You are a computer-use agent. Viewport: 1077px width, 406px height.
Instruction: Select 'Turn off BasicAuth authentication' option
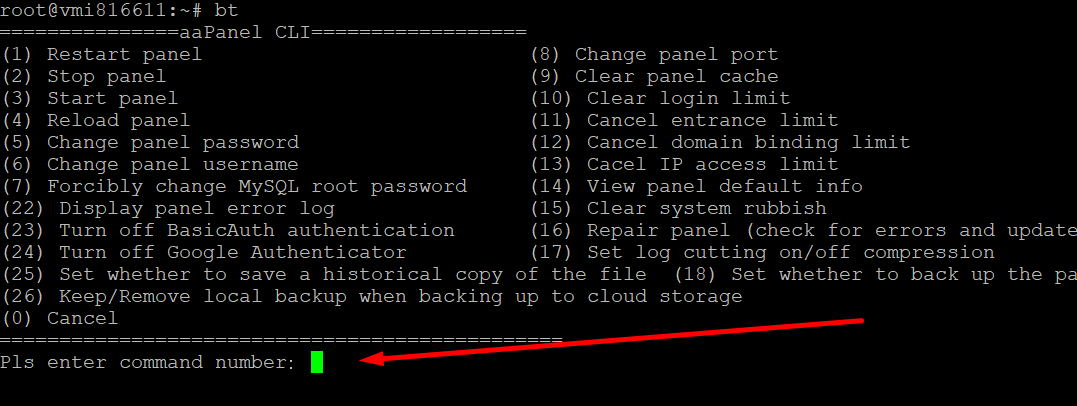pos(228,230)
